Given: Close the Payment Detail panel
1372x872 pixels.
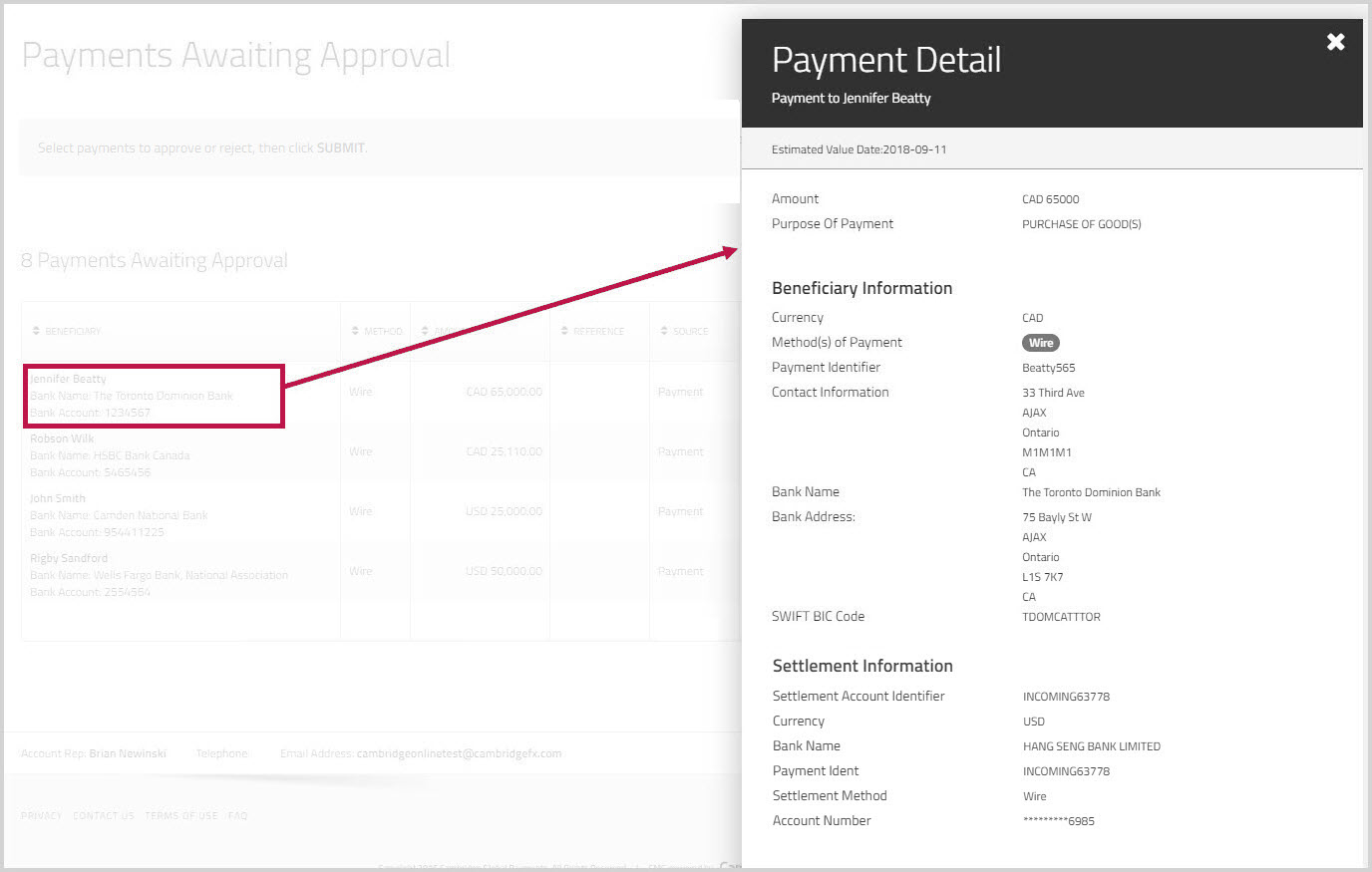Looking at the screenshot, I should 1335,42.
